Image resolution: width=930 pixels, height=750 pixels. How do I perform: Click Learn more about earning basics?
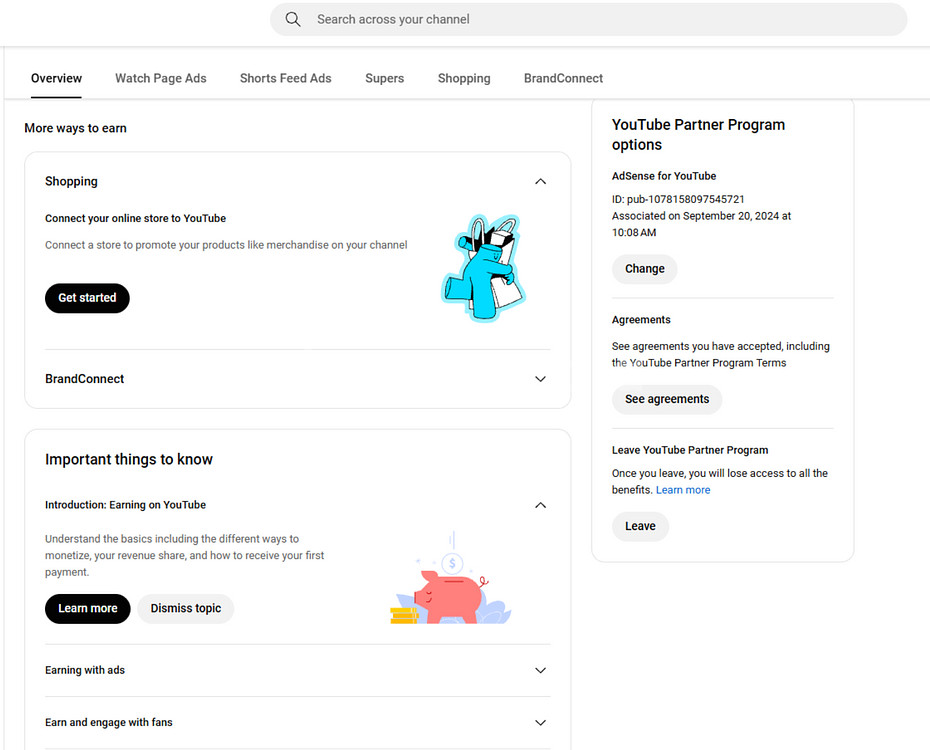click(88, 609)
